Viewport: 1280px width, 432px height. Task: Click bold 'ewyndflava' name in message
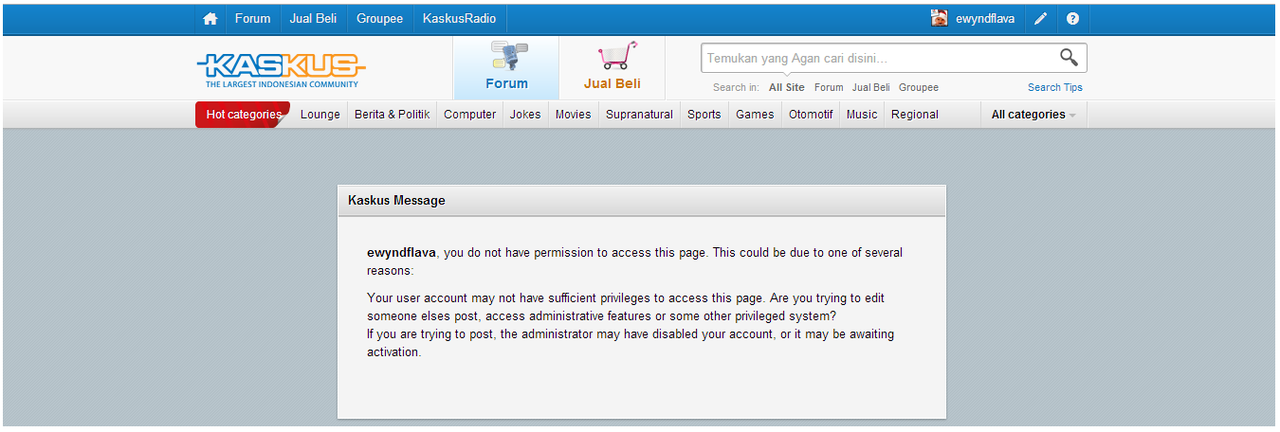pos(402,253)
